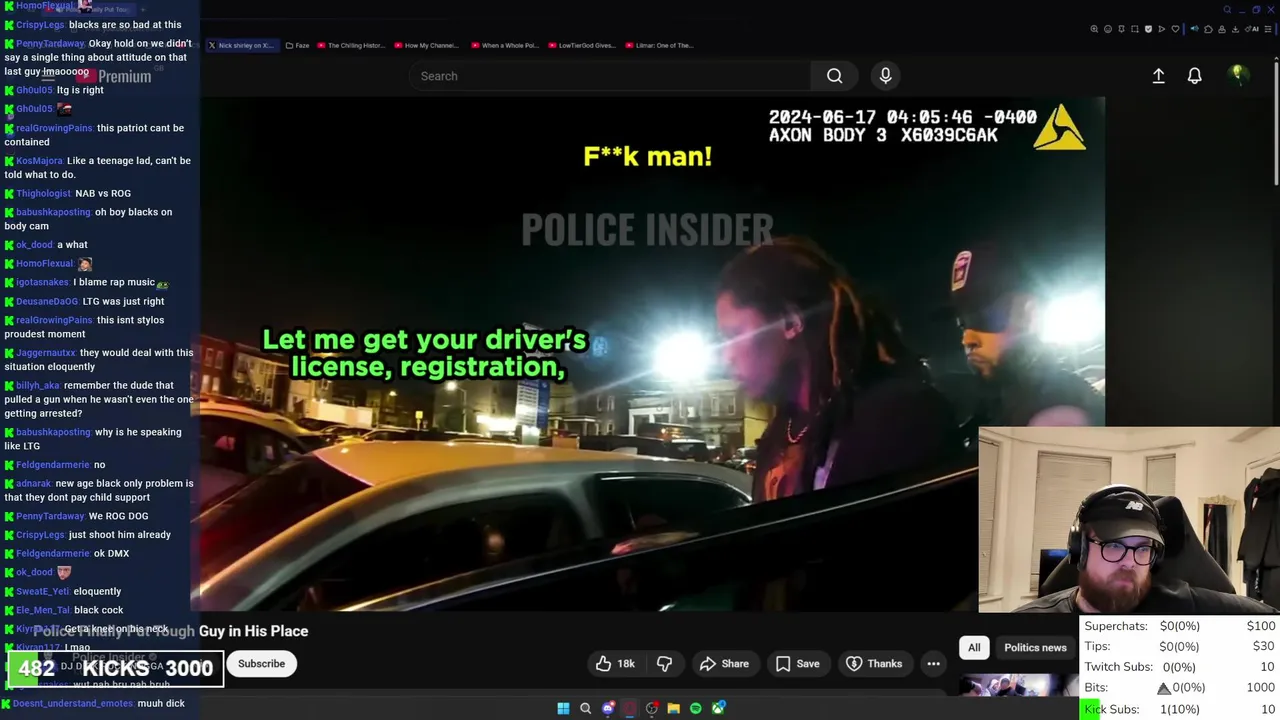Select the 'All' filter chip

[974, 647]
